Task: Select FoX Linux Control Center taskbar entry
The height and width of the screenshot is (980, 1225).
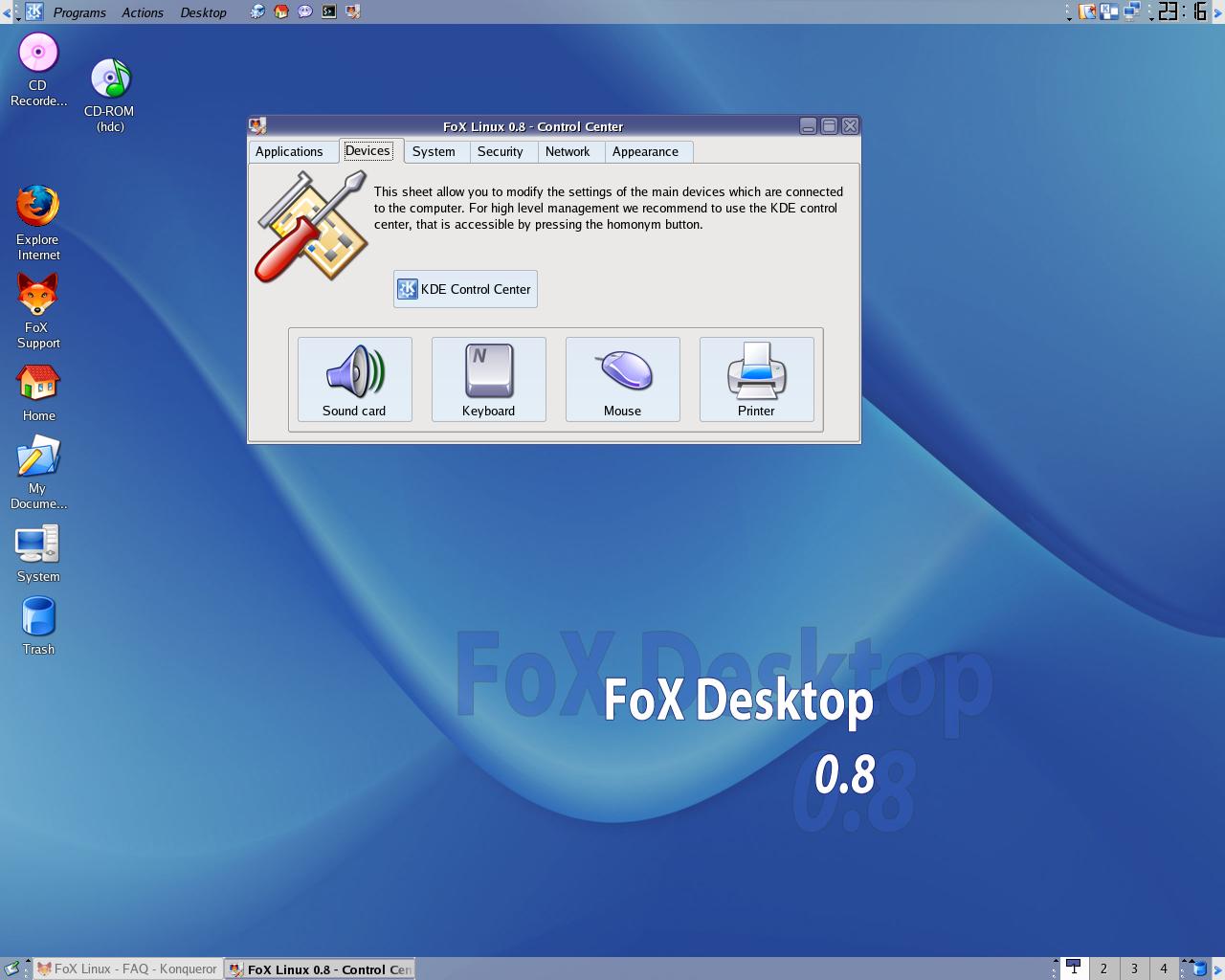Action: tap(320, 969)
